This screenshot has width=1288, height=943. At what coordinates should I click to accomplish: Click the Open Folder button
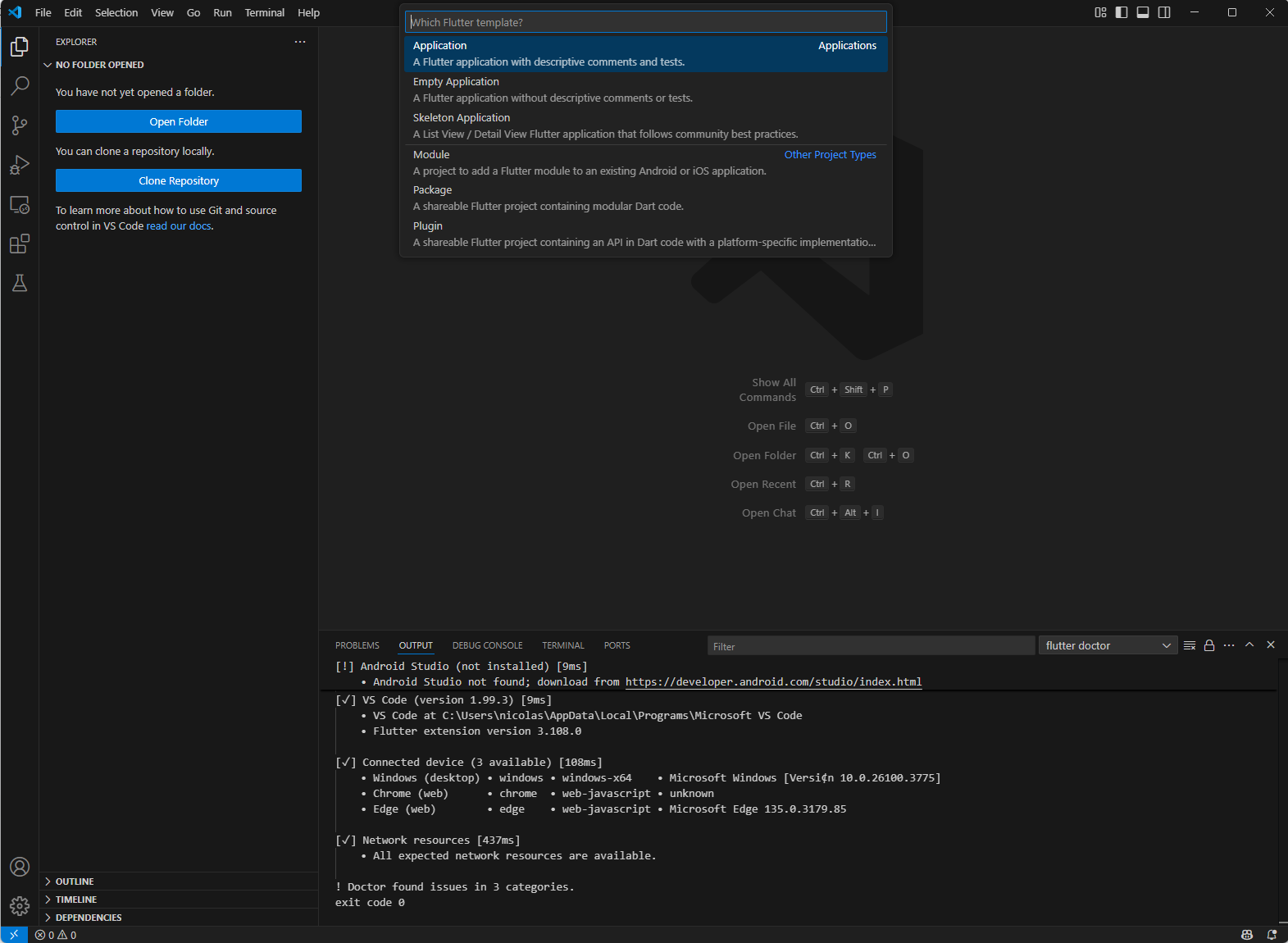pyautogui.click(x=179, y=121)
